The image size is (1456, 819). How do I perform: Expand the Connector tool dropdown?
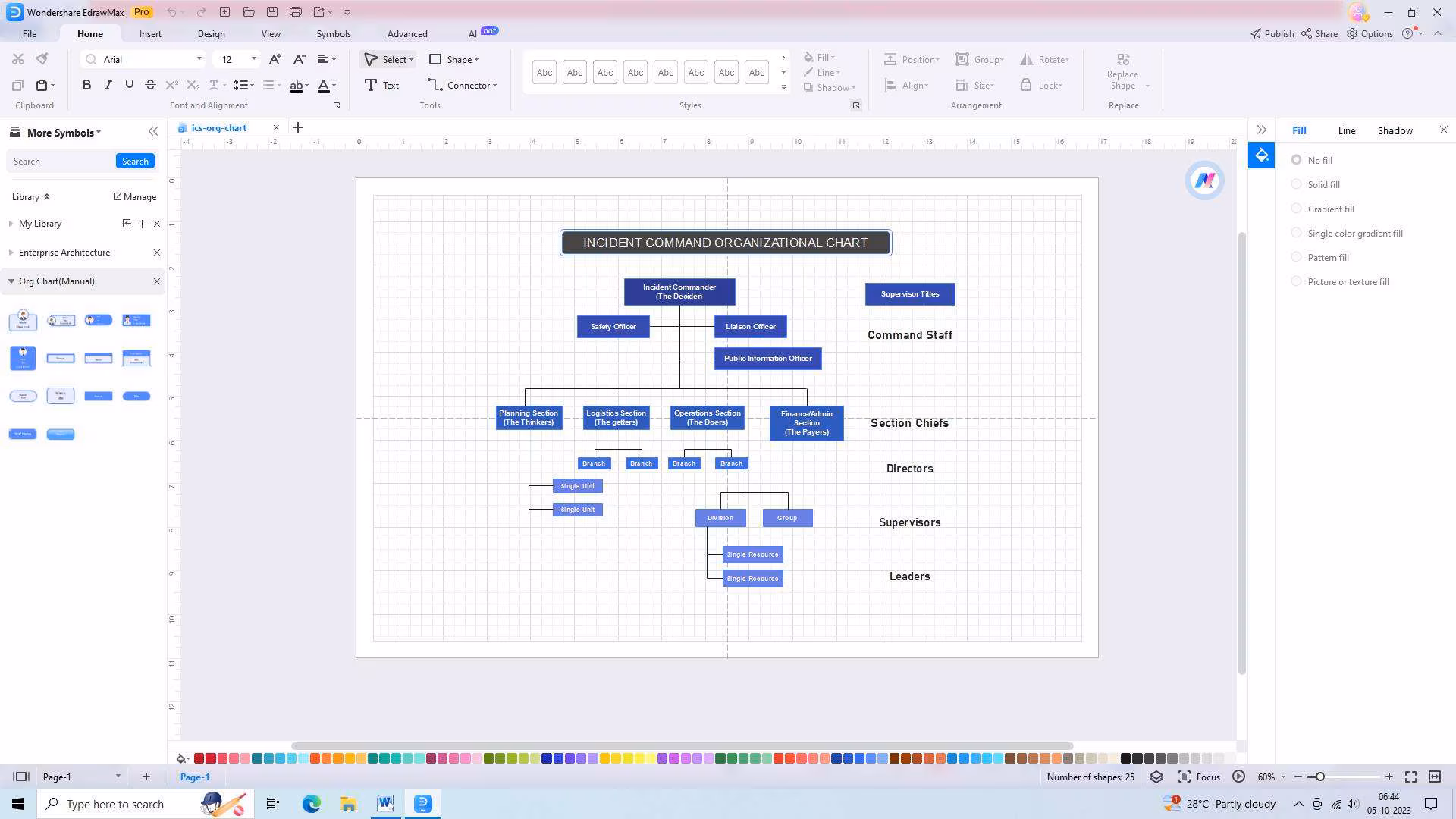point(495,86)
